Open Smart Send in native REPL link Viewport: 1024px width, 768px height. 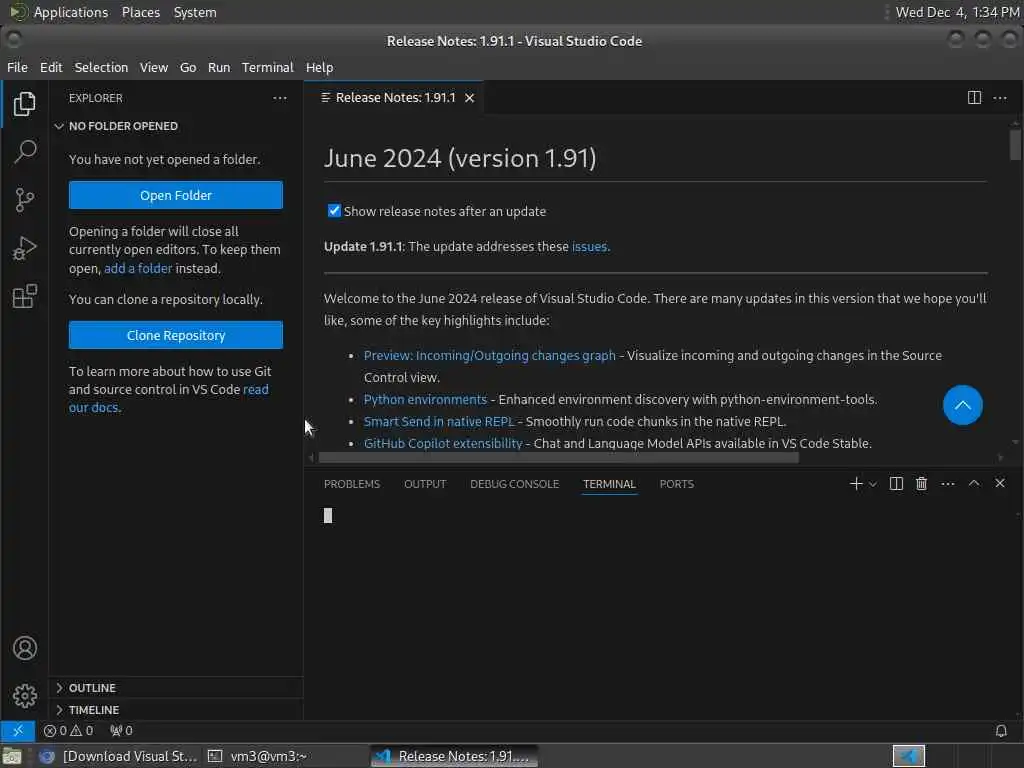439,421
